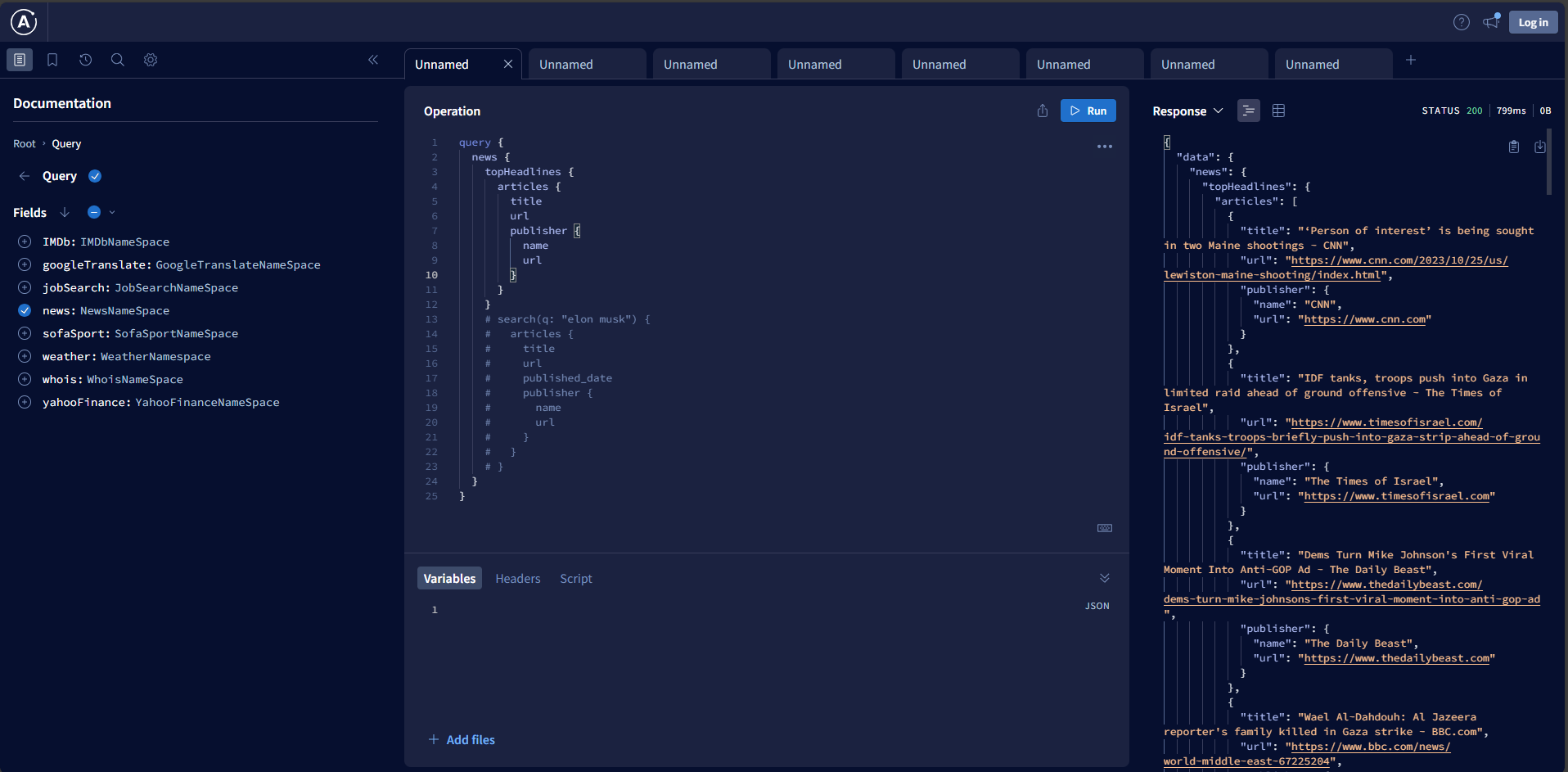Click the topHeadlines field in the editor
The image size is (1568, 772).
pyautogui.click(x=523, y=172)
